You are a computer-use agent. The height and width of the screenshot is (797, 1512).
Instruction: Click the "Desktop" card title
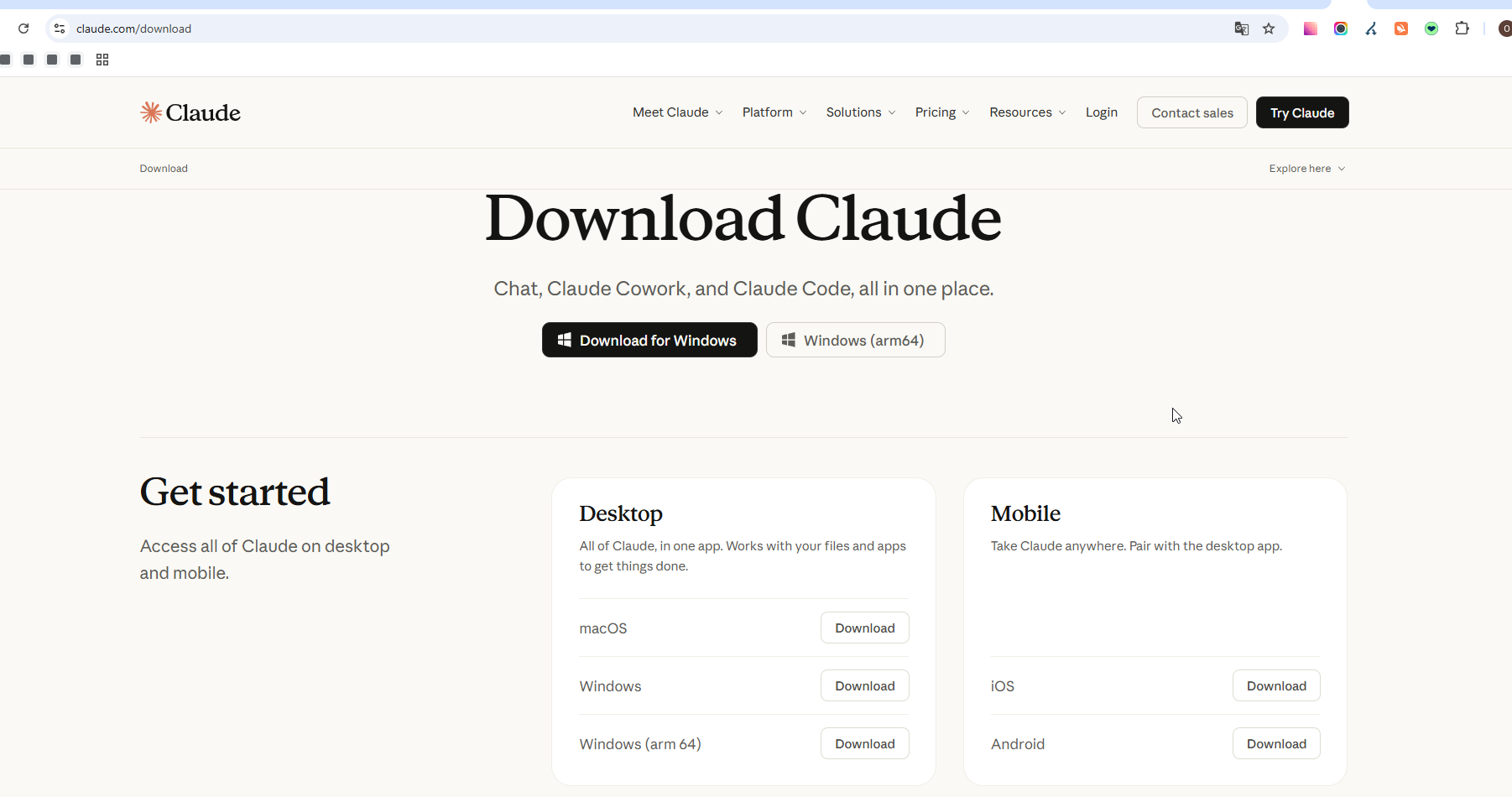click(621, 513)
